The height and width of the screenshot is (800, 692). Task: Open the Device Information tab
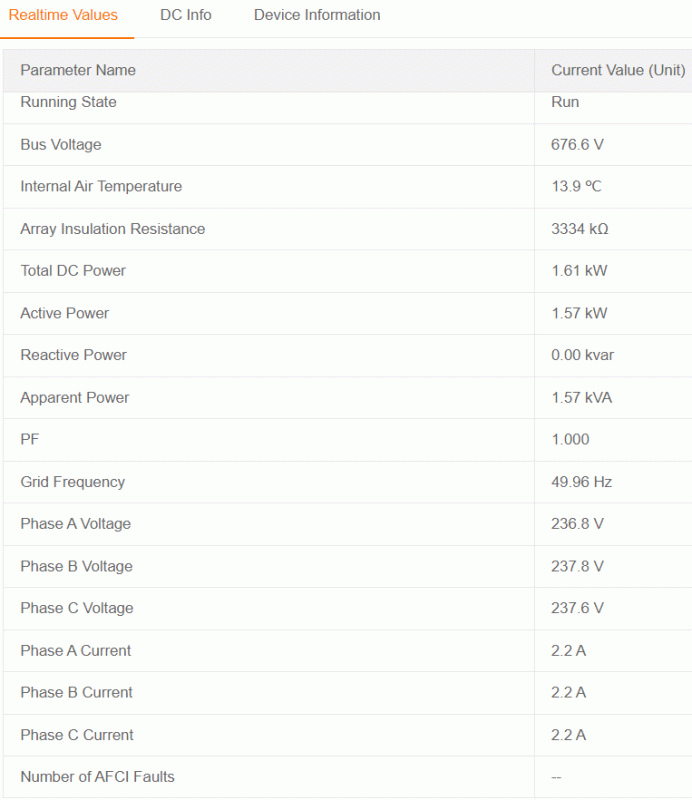(x=317, y=15)
